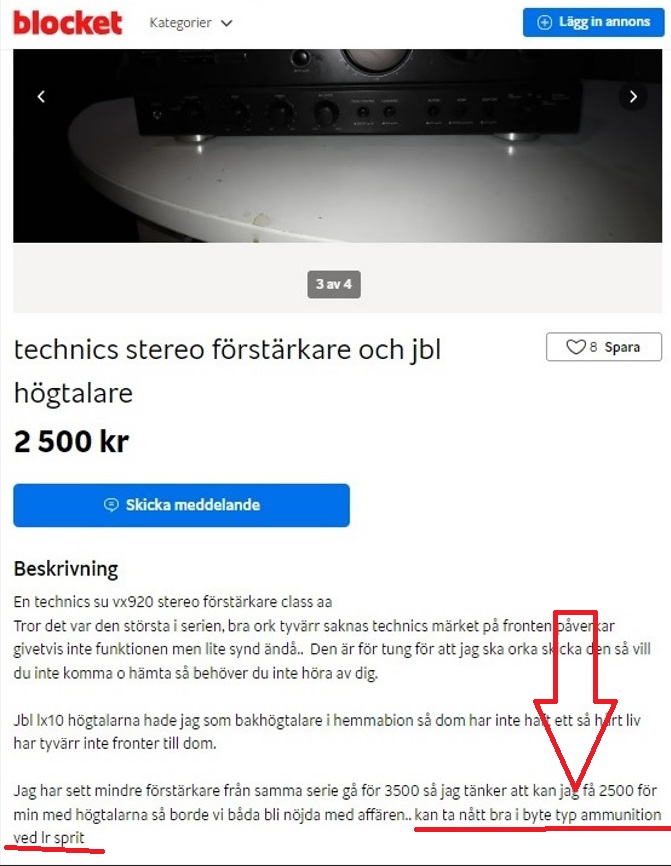This screenshot has width=671, height=866.
Task: Click the 2 500 kr price
Action: tap(71, 441)
